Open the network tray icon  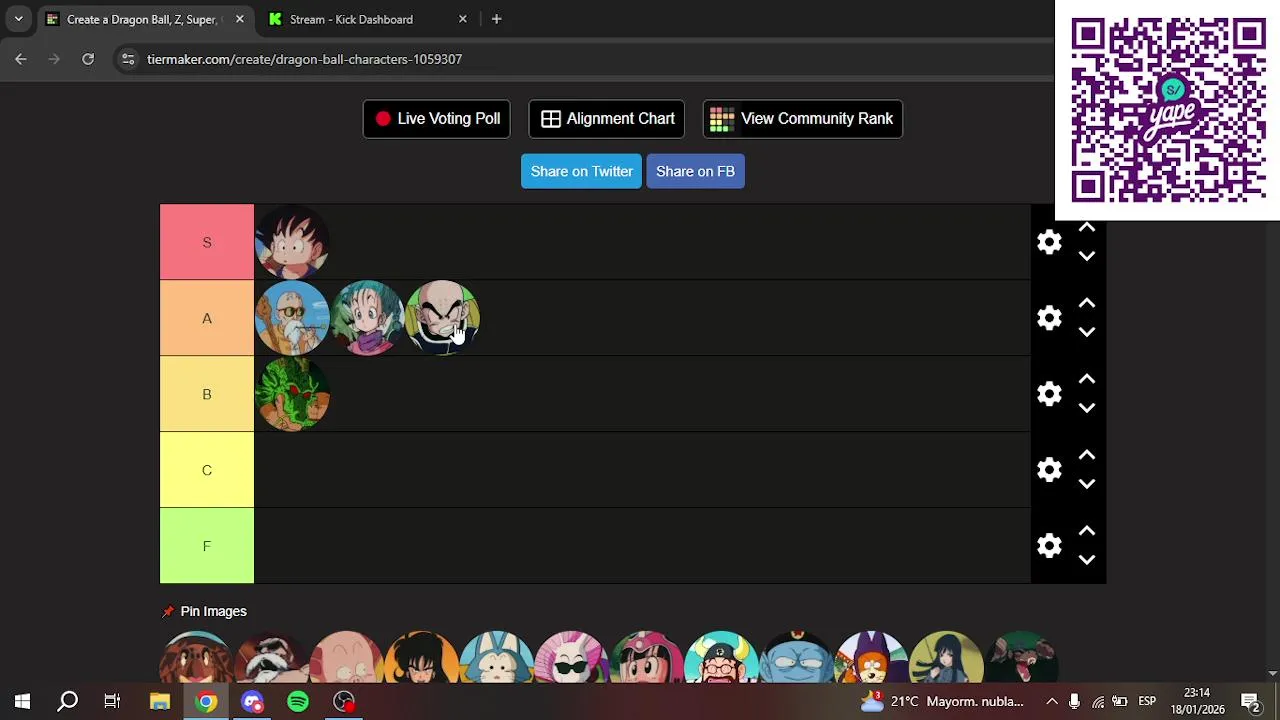pyautogui.click(x=1098, y=702)
